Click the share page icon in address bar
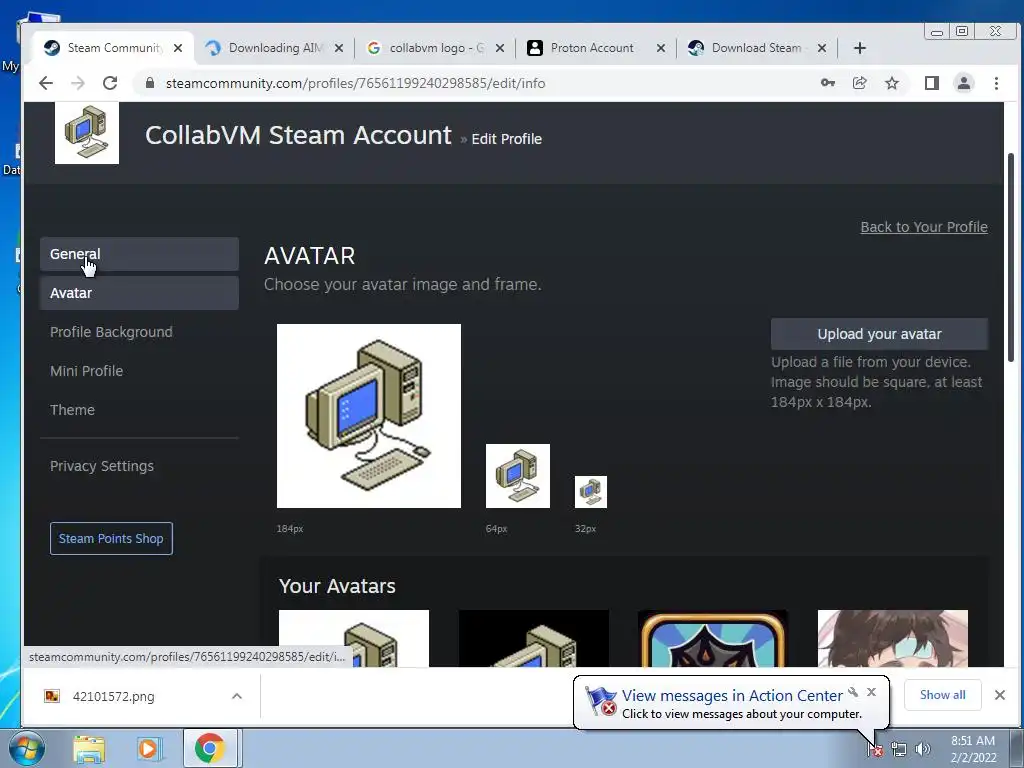Viewport: 1024px width, 768px height. click(859, 83)
